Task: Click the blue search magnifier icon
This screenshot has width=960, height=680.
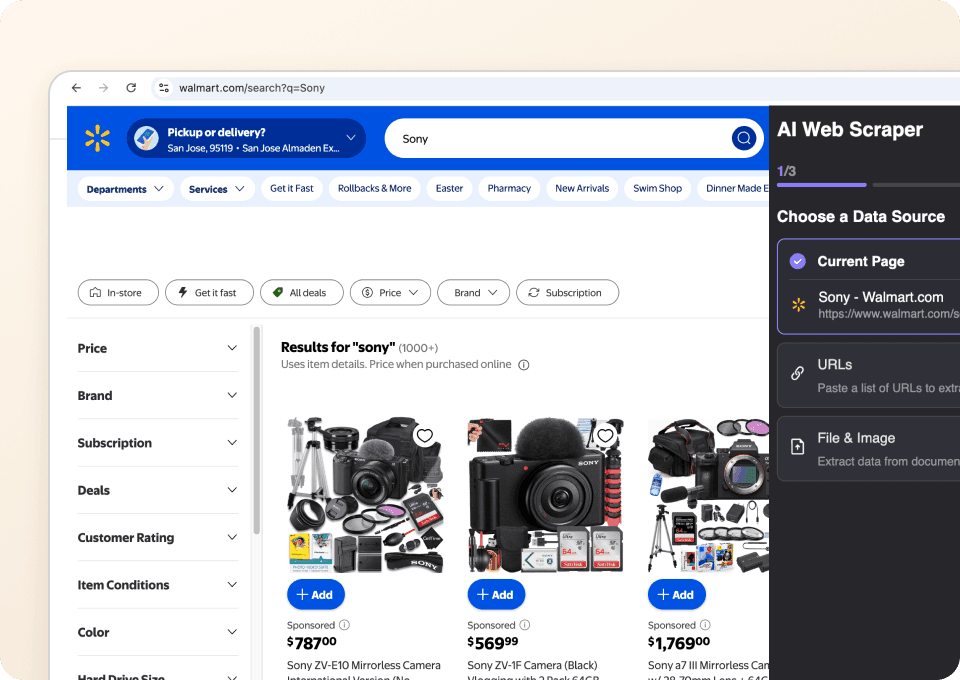Action: [x=743, y=138]
